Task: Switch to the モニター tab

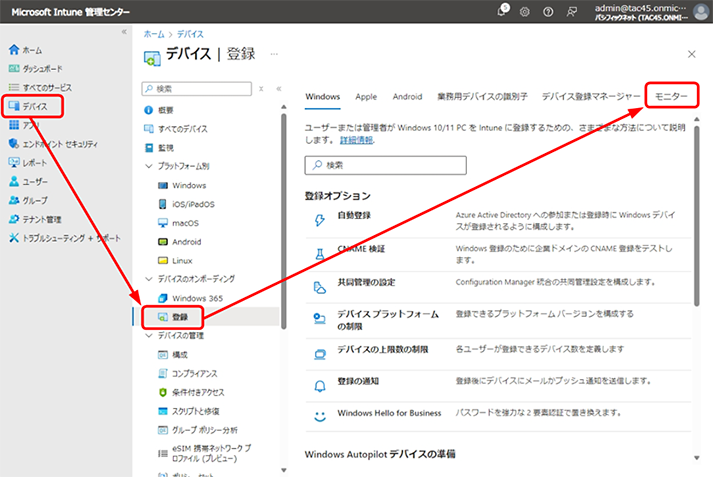Action: pos(671,96)
